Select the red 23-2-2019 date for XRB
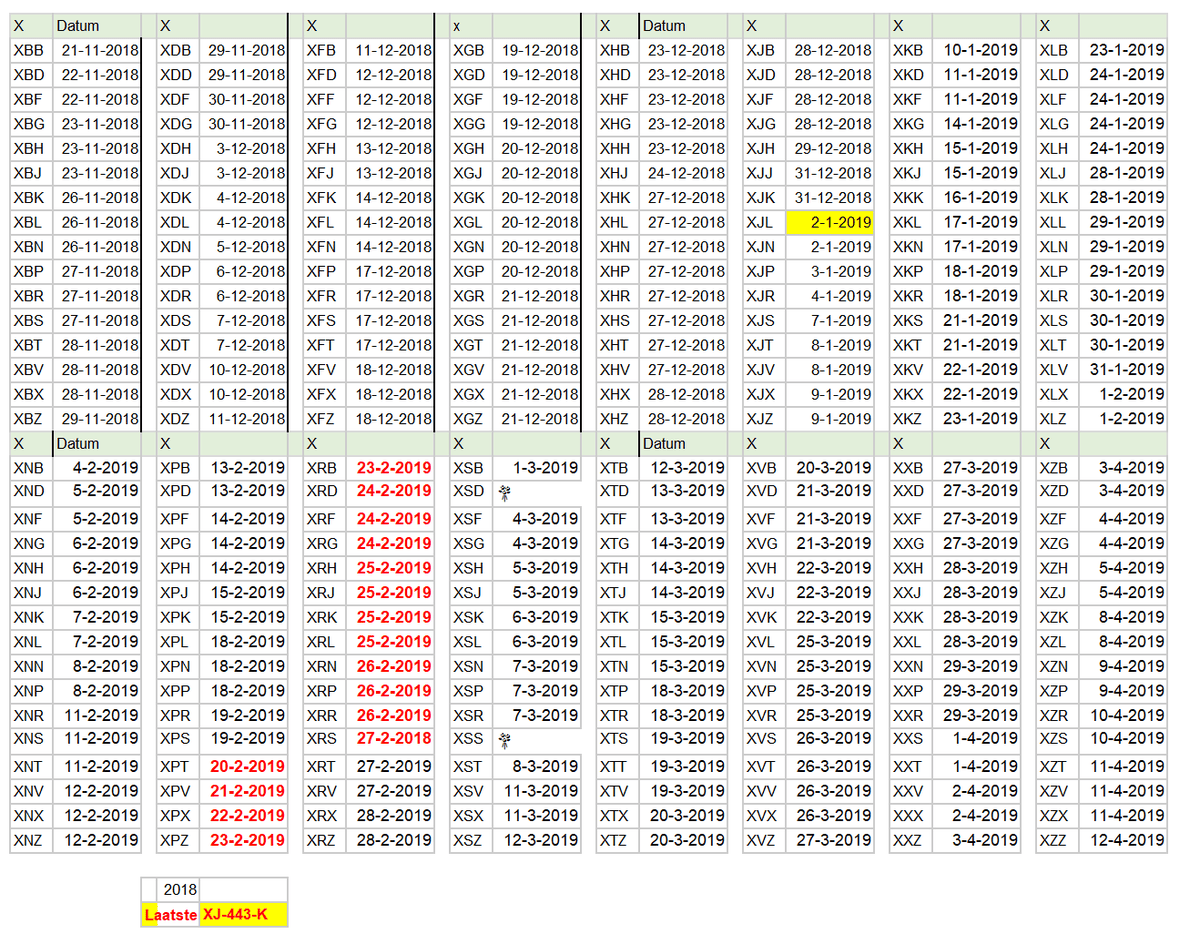Screen dimensions: 1200x944 (394, 468)
